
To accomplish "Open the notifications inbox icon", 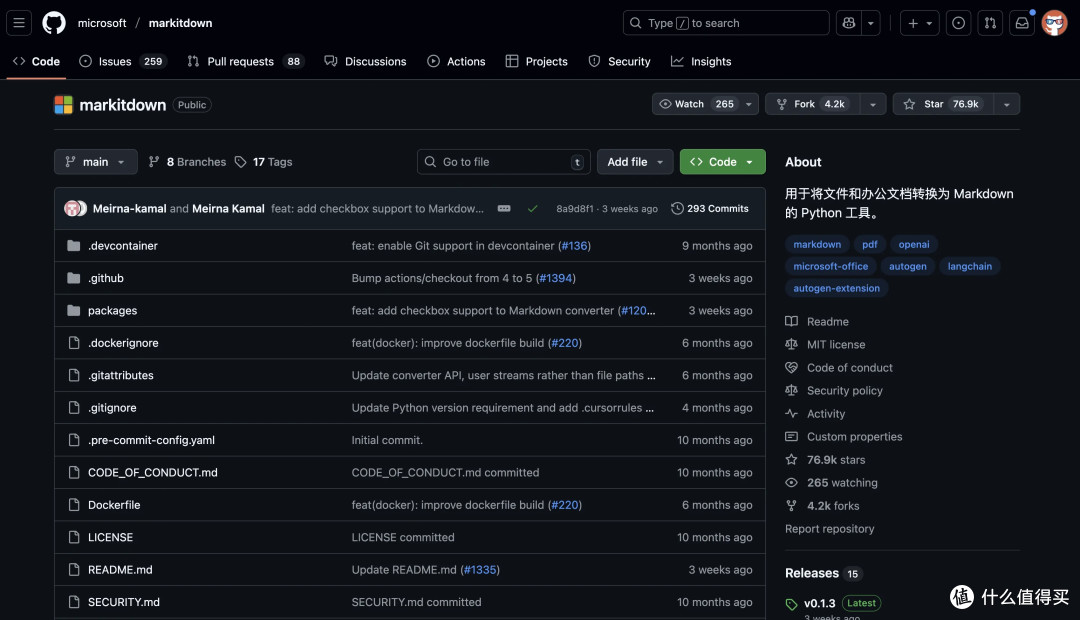I will point(1022,23).
